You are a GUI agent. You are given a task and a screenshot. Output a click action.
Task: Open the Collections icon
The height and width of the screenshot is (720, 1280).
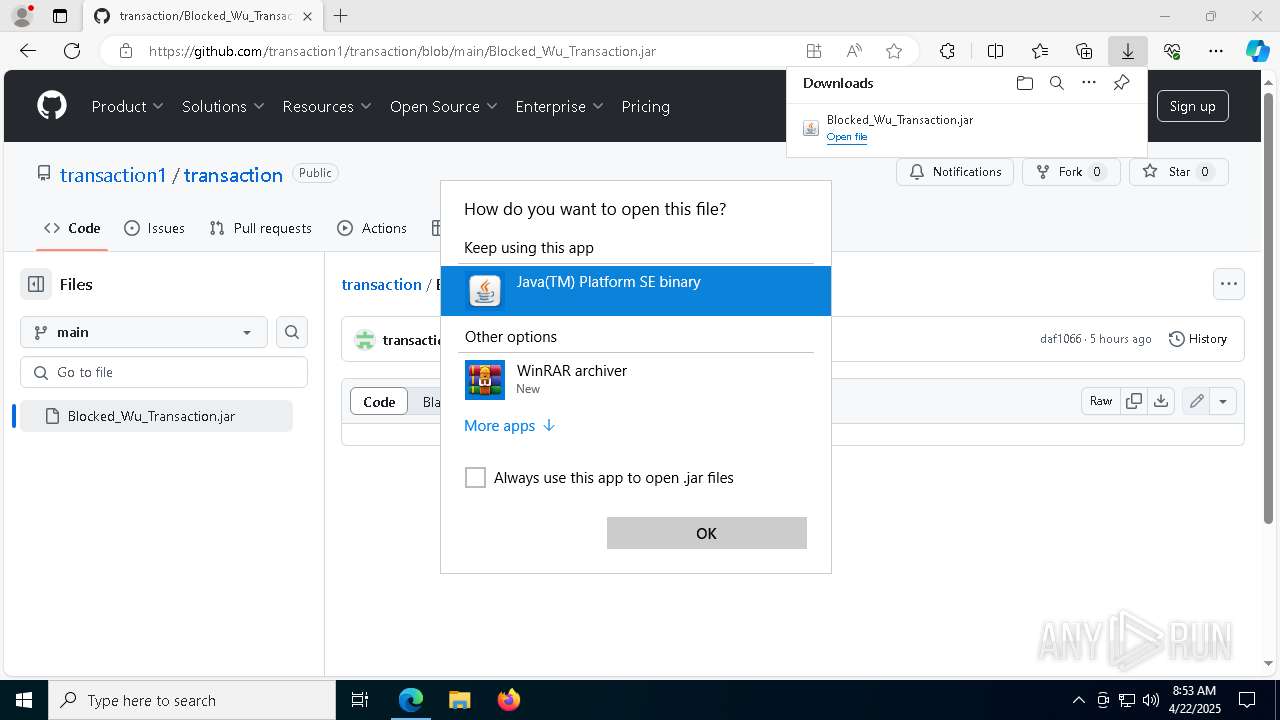pyautogui.click(x=1084, y=51)
